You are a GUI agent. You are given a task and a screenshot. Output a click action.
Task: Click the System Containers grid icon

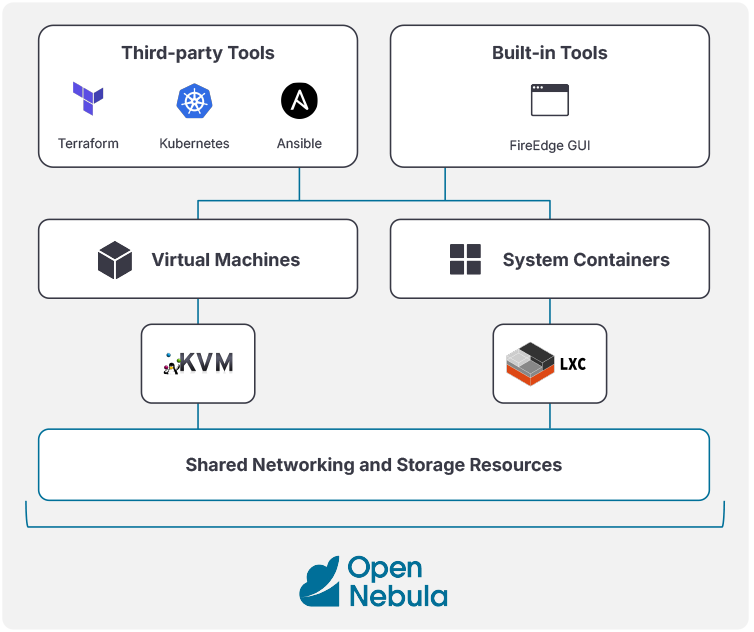tap(465, 259)
